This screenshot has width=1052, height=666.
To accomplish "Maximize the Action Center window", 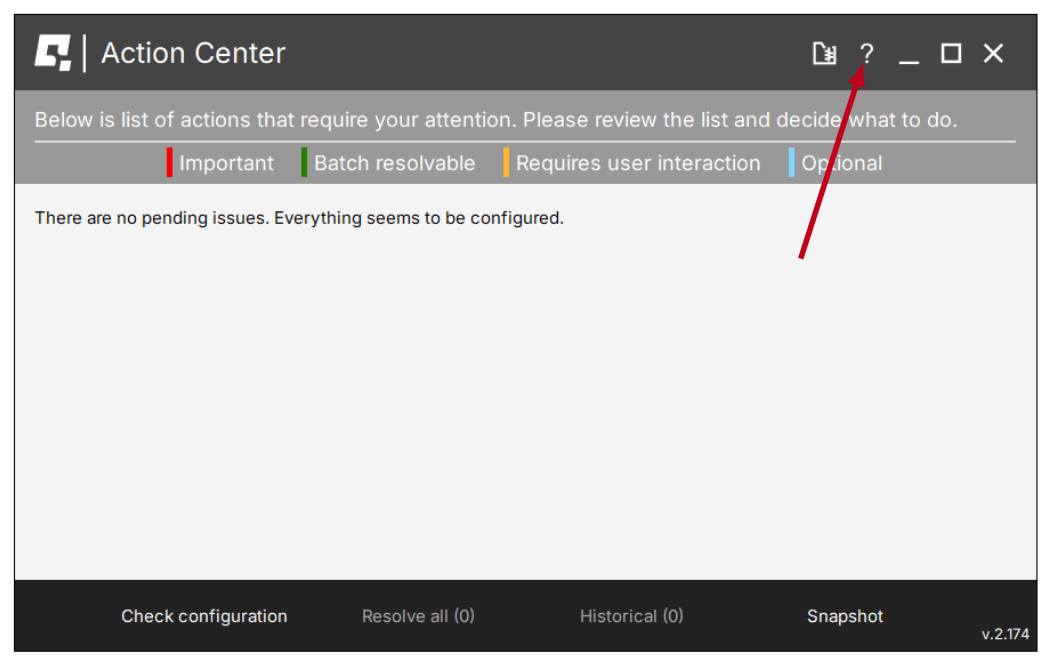I will tap(951, 54).
